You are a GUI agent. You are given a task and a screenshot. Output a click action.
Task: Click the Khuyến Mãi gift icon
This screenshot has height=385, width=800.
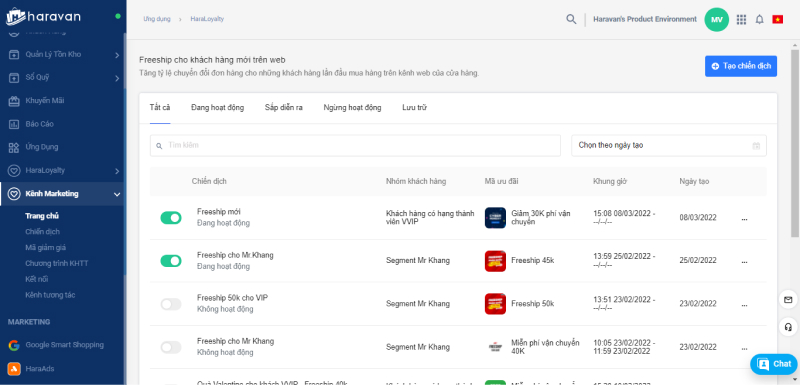coord(14,101)
